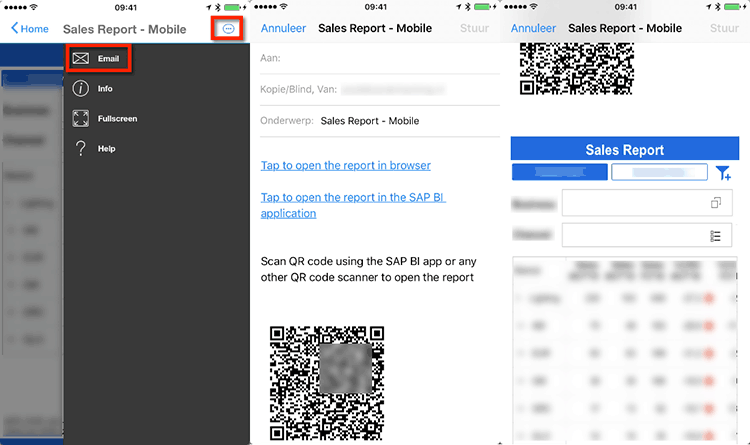Tap Annuleer in the middle email screen
Screen dimensions: 750x445
pyautogui.click(x=283, y=28)
